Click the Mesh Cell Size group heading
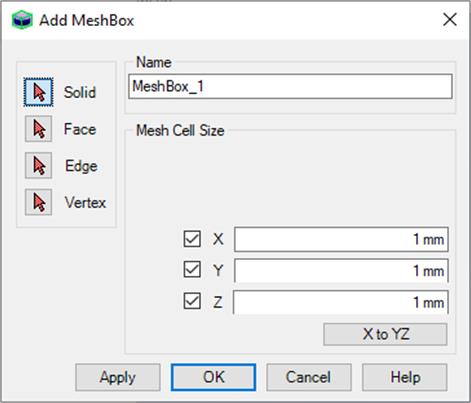 point(180,130)
